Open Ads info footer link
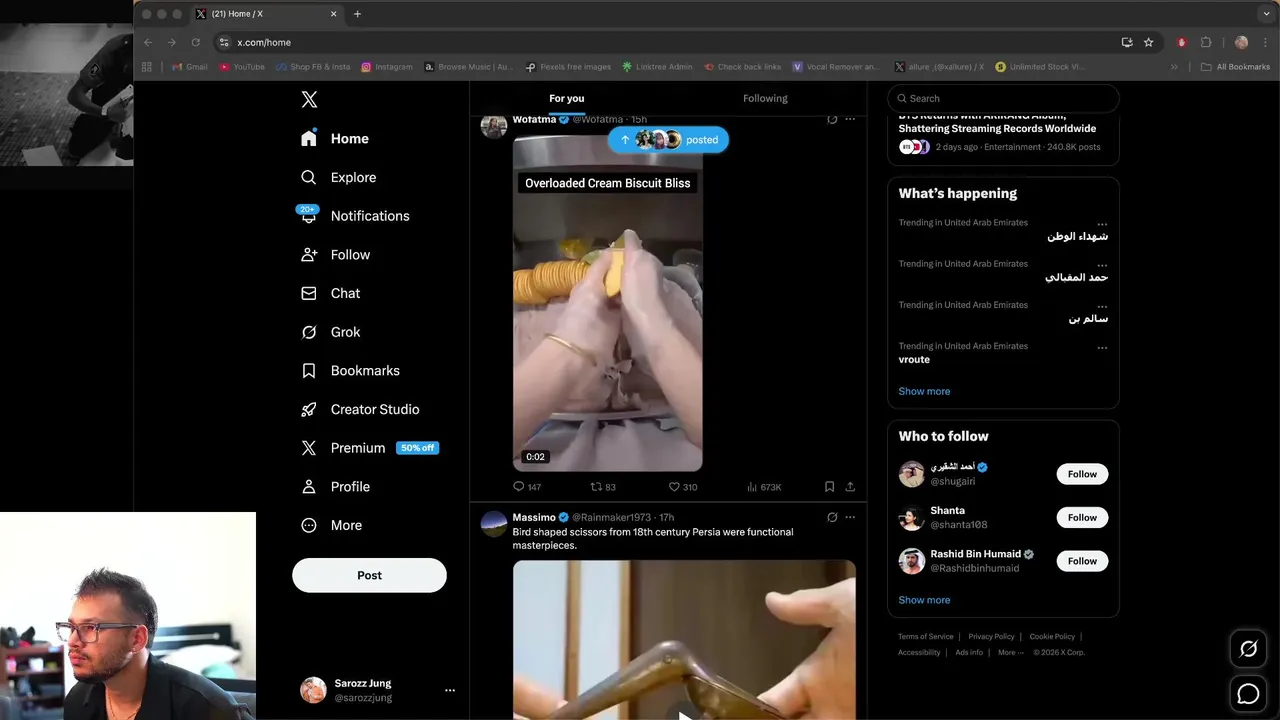1280x720 pixels. pos(969,653)
